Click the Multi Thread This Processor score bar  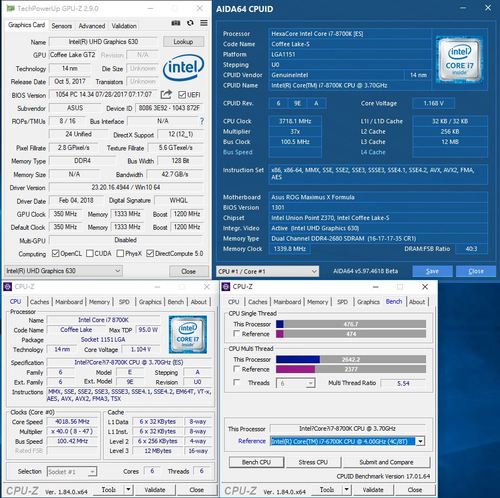pos(351,359)
